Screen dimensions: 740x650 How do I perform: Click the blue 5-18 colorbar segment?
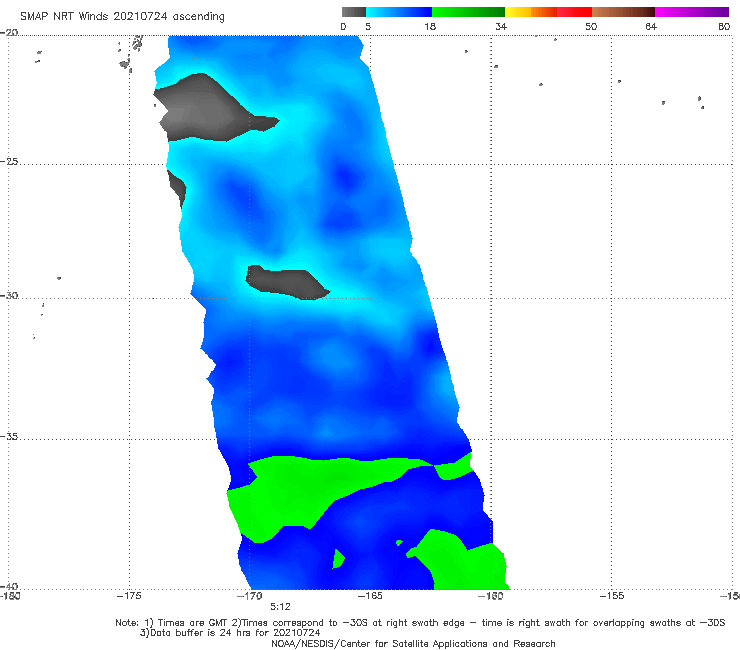click(399, 12)
